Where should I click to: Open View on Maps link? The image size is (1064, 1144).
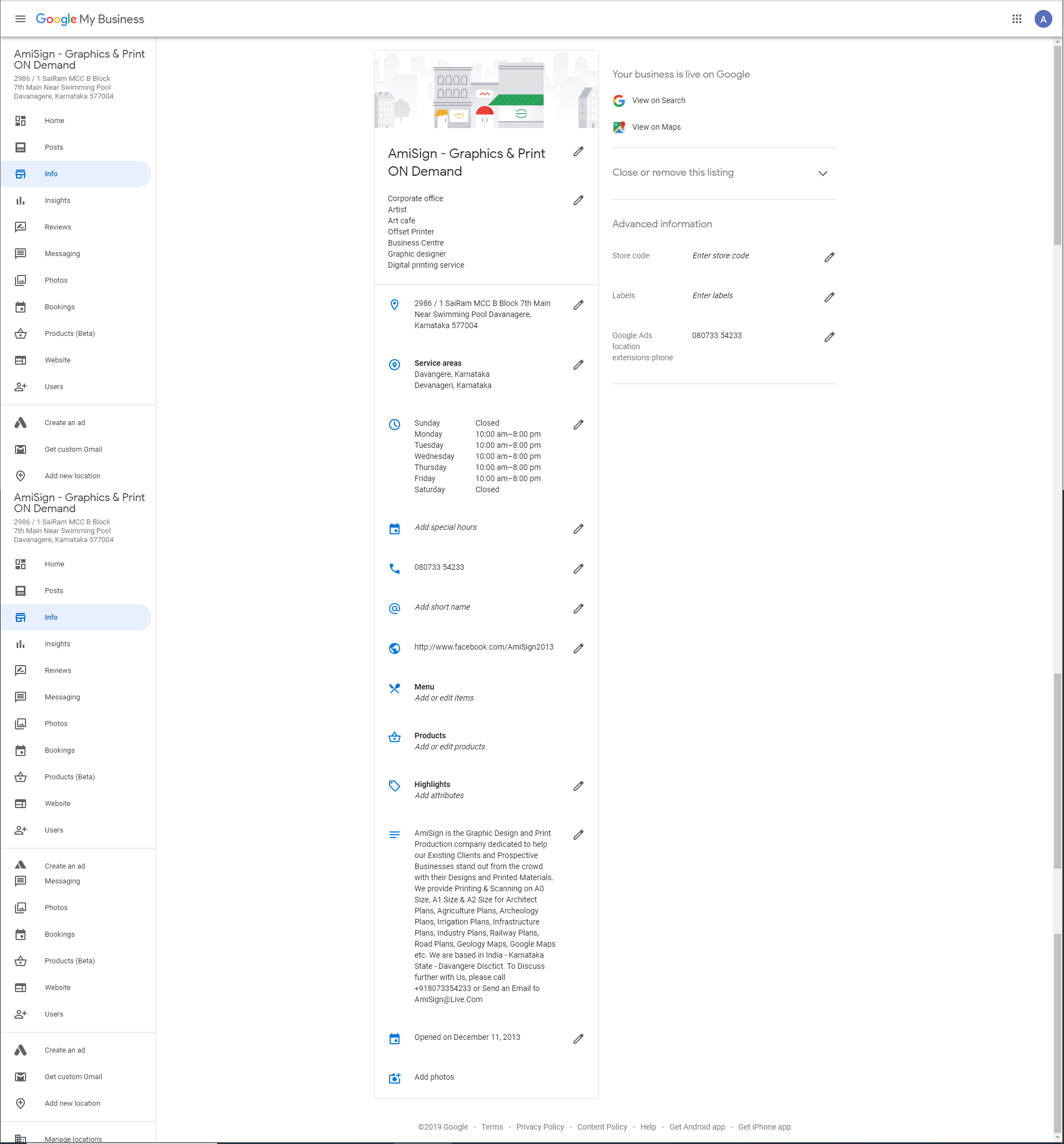point(657,127)
